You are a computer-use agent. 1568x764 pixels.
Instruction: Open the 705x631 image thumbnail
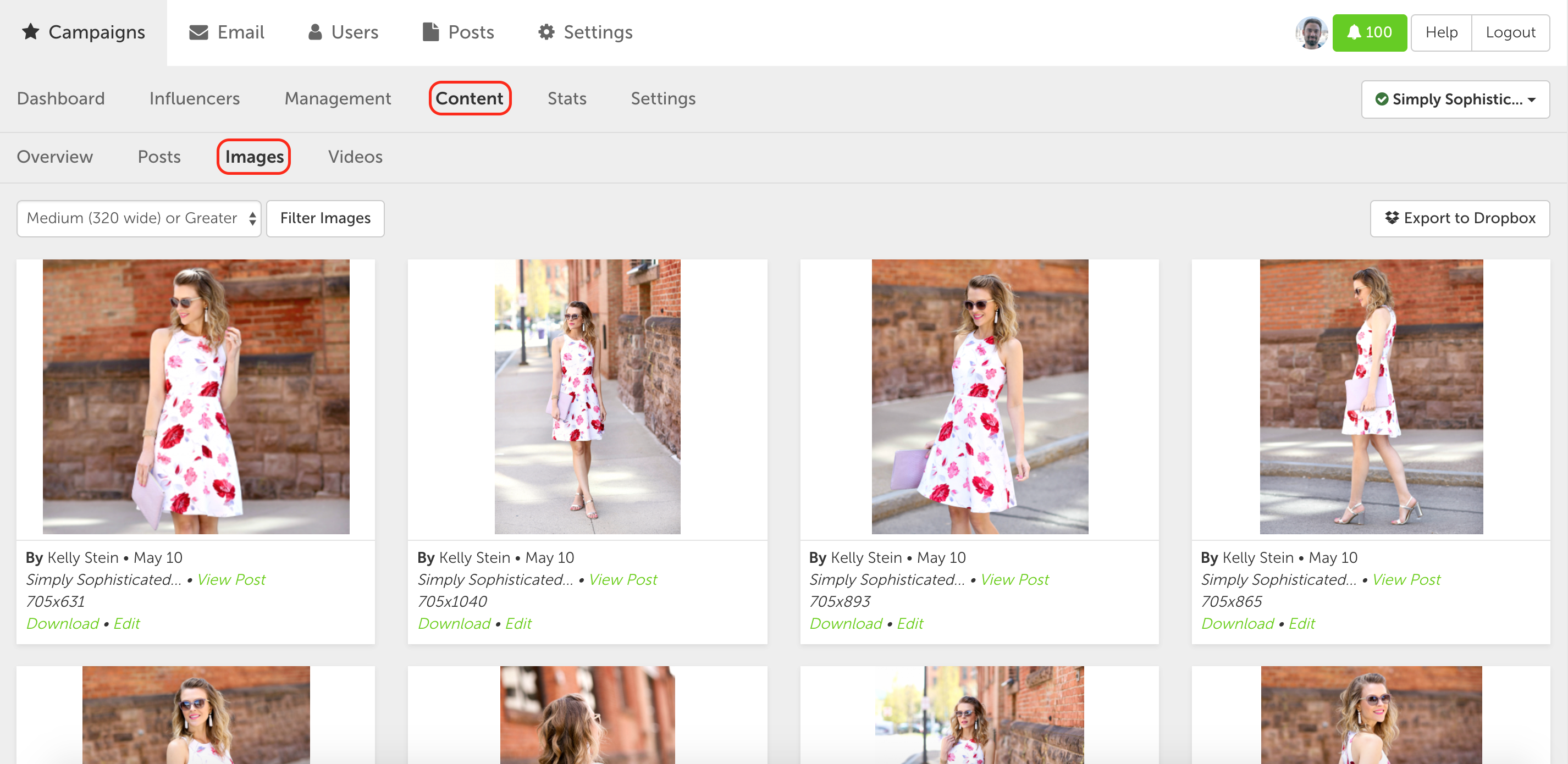coord(196,397)
